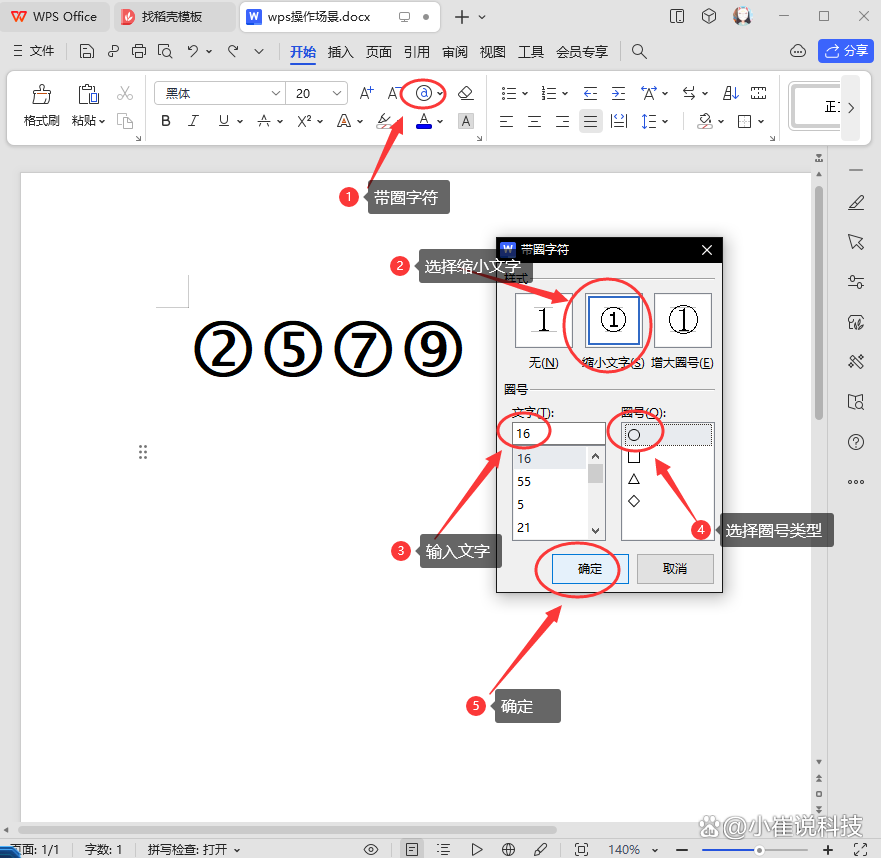Image resolution: width=881 pixels, height=858 pixels.
Task: Click the OK (确定) button in dialog
Action: point(590,569)
